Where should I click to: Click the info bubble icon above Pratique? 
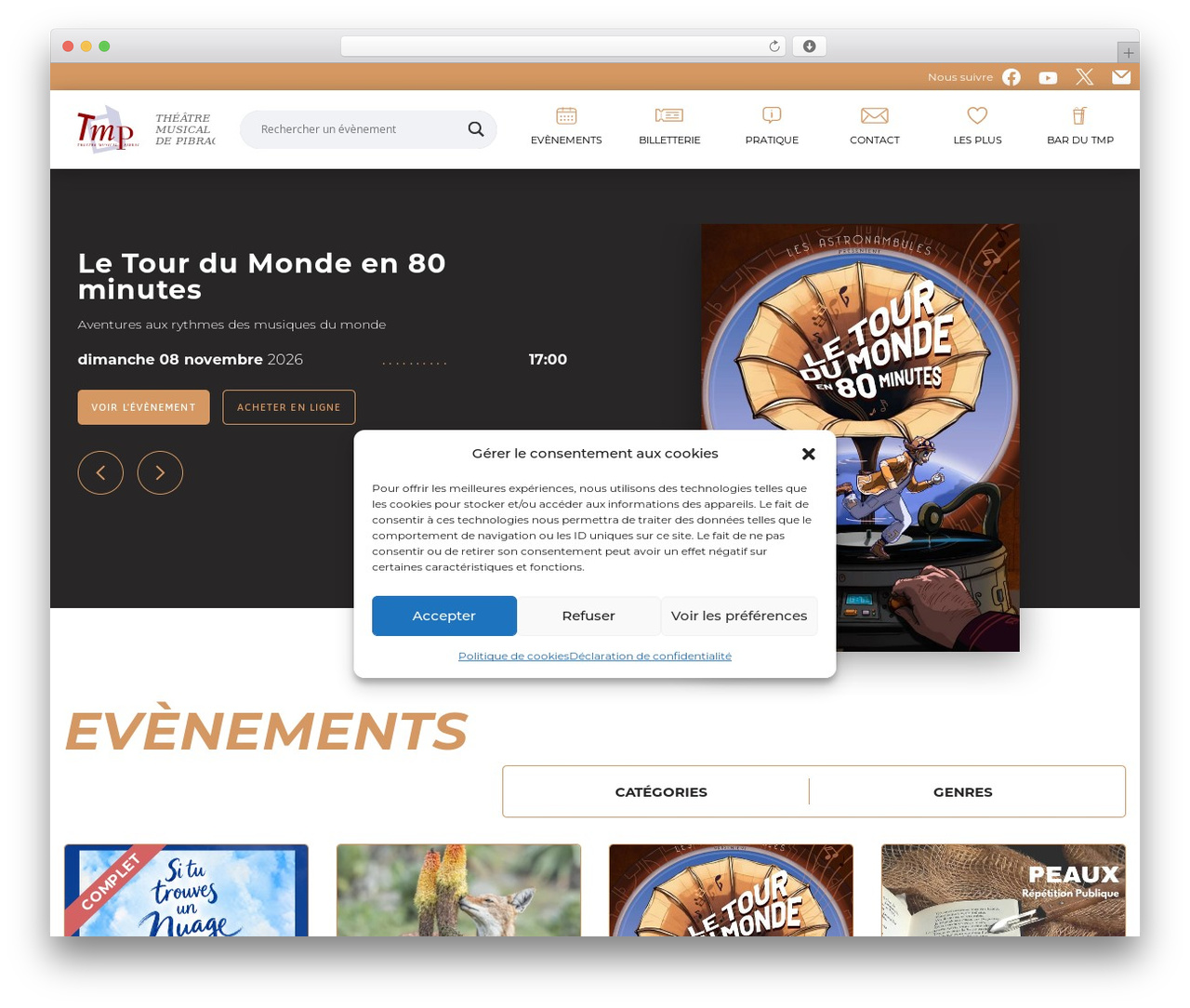772,115
